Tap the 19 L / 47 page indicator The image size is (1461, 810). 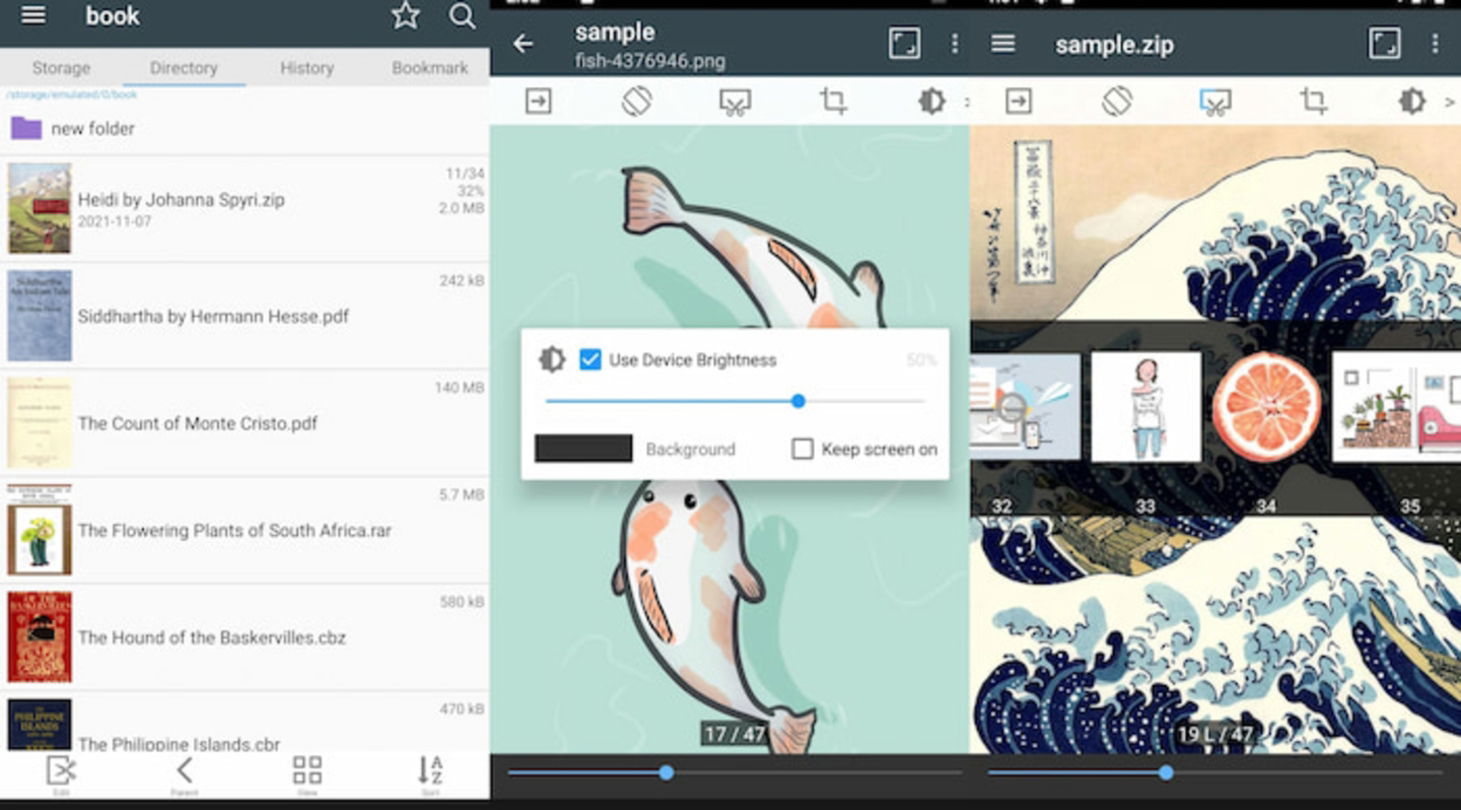(1215, 735)
